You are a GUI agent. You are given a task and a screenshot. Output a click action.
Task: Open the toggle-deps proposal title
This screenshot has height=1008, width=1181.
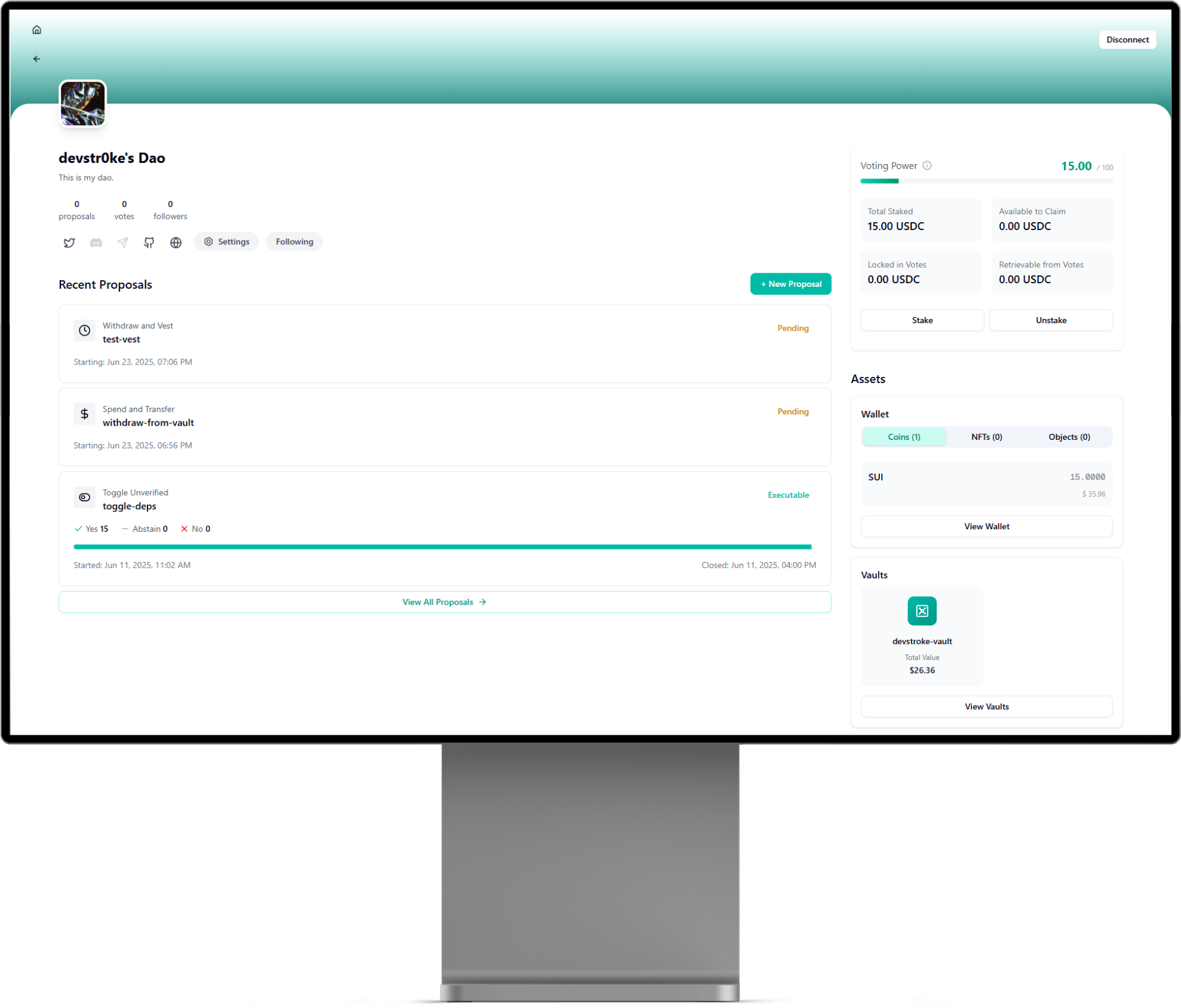(x=130, y=506)
